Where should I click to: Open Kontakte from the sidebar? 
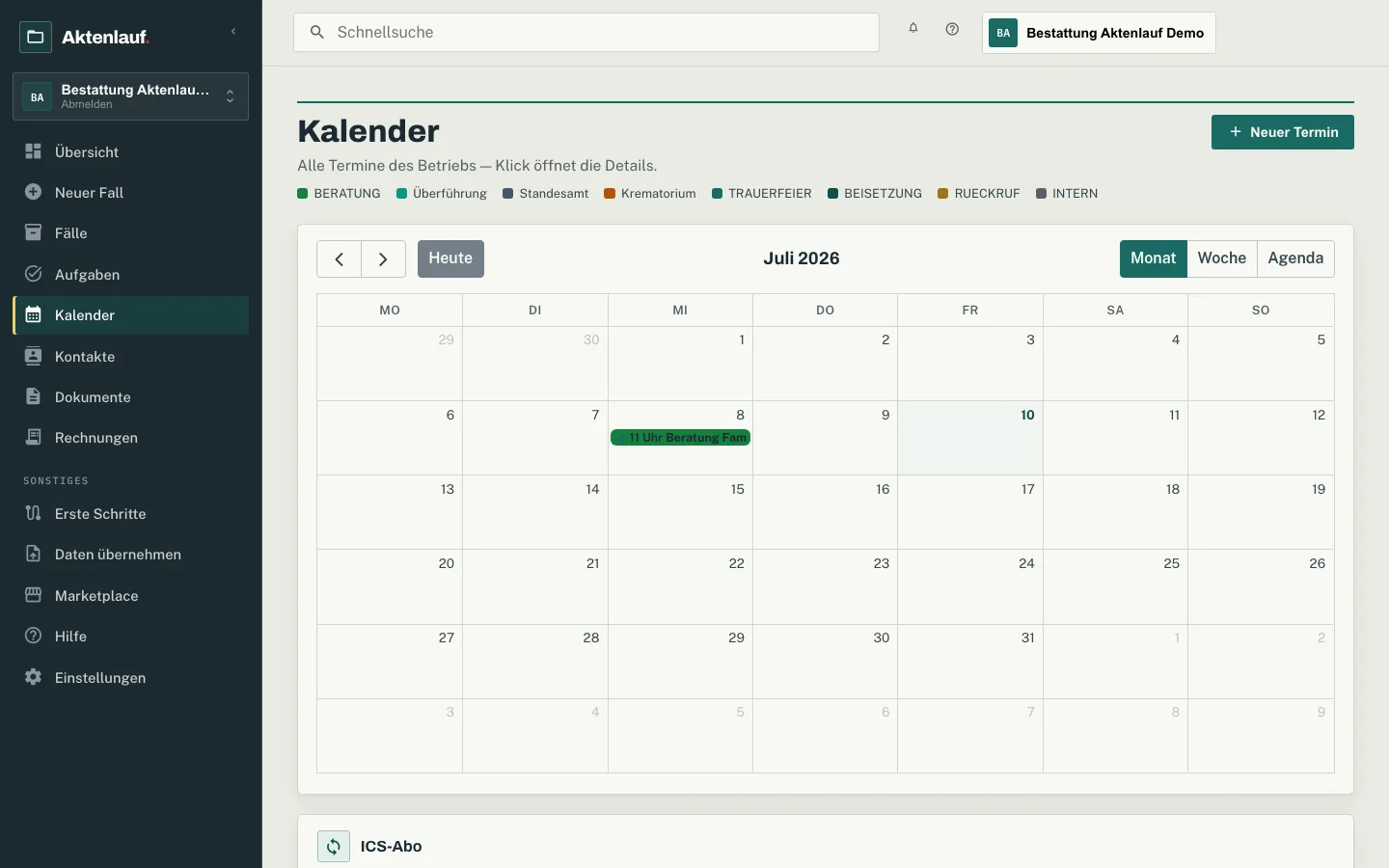point(130,356)
